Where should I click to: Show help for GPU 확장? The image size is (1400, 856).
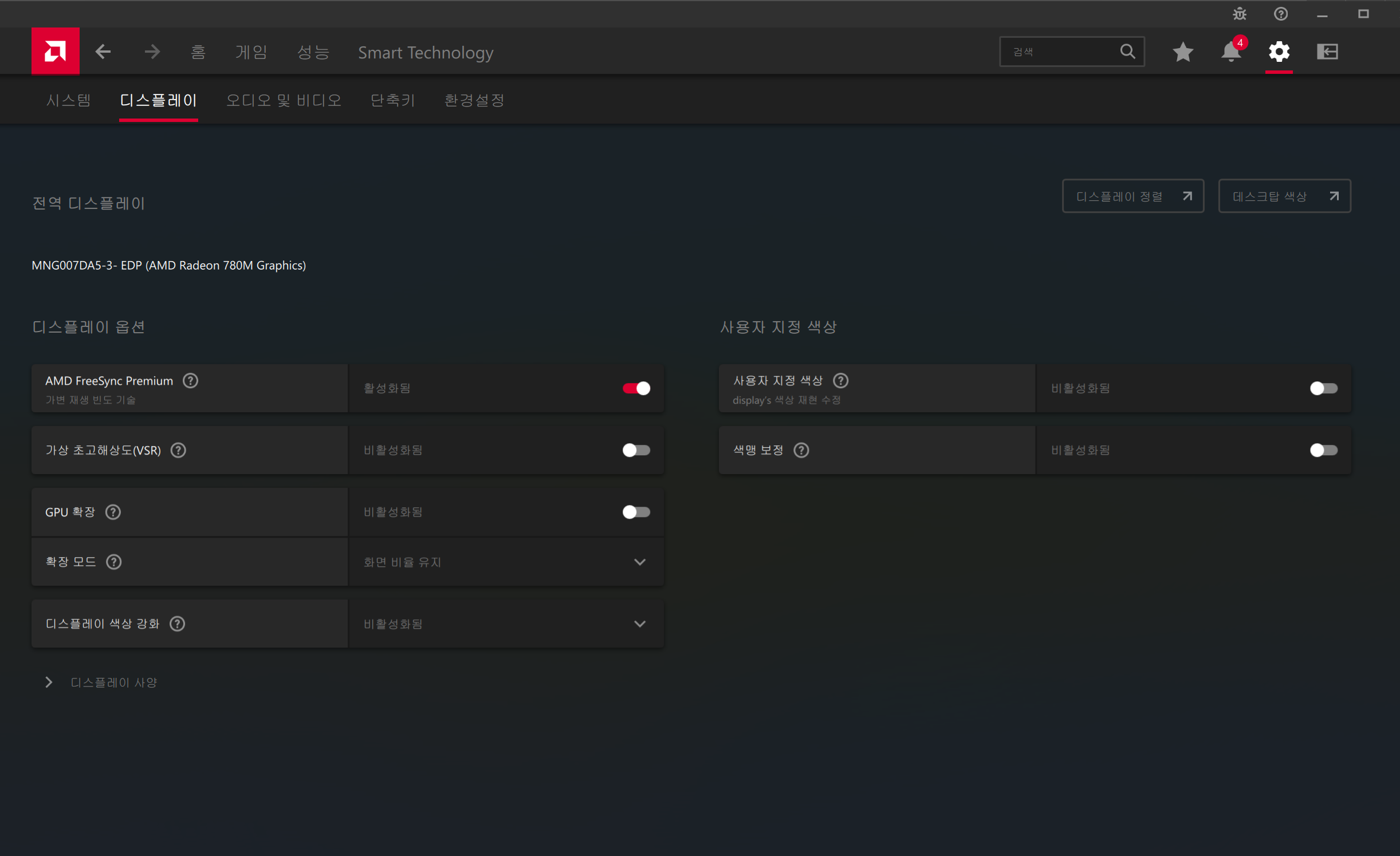pos(113,512)
